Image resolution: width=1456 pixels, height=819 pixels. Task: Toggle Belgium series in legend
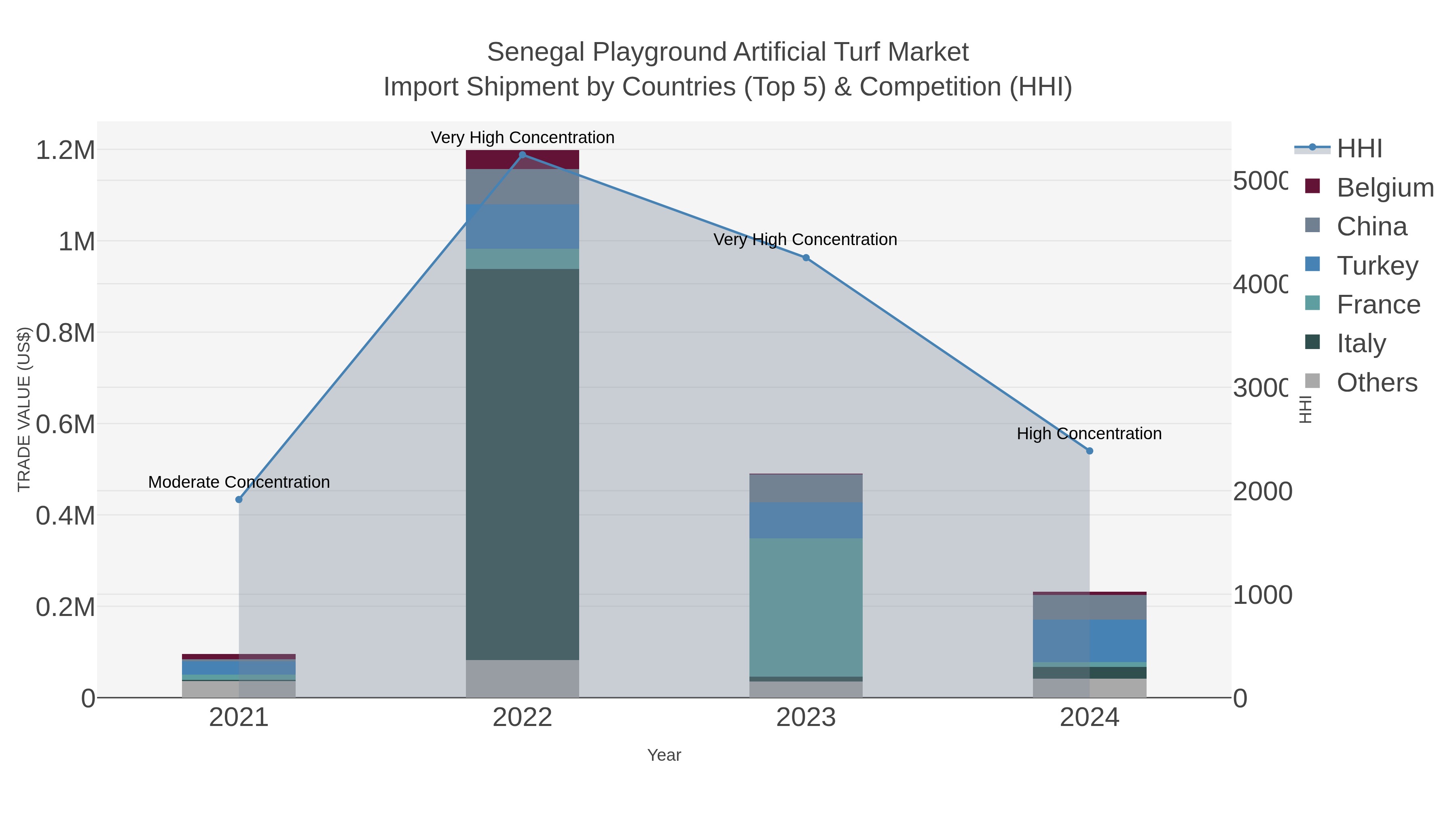[x=1369, y=187]
